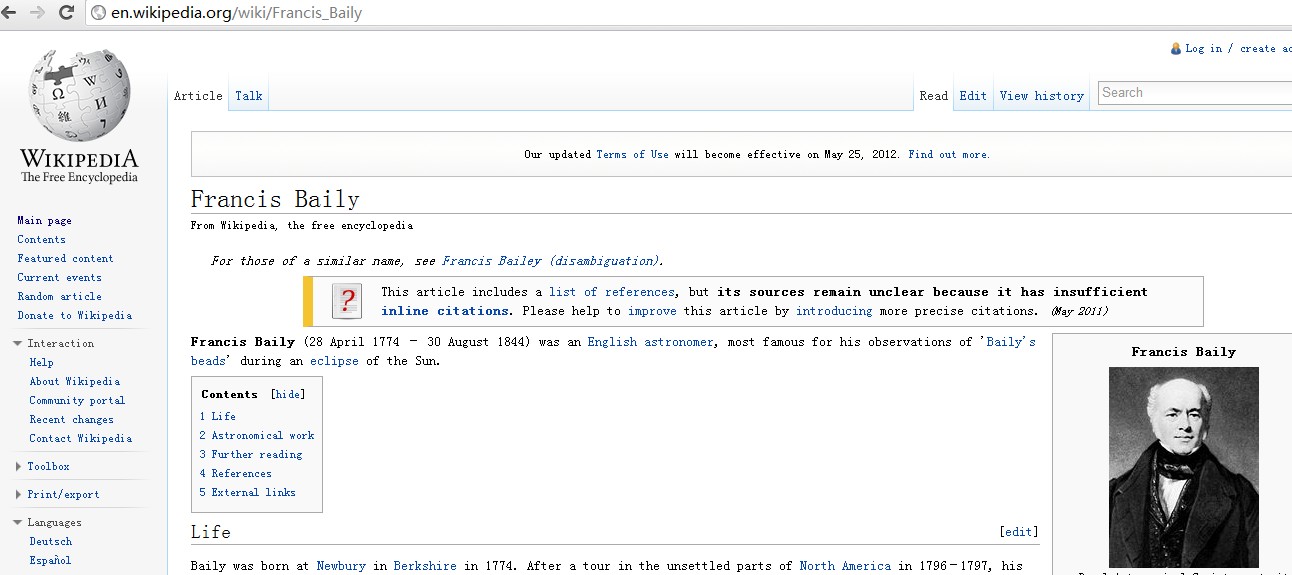1292x575 pixels.
Task: Reload the page with refresh icon
Action: click(x=67, y=12)
